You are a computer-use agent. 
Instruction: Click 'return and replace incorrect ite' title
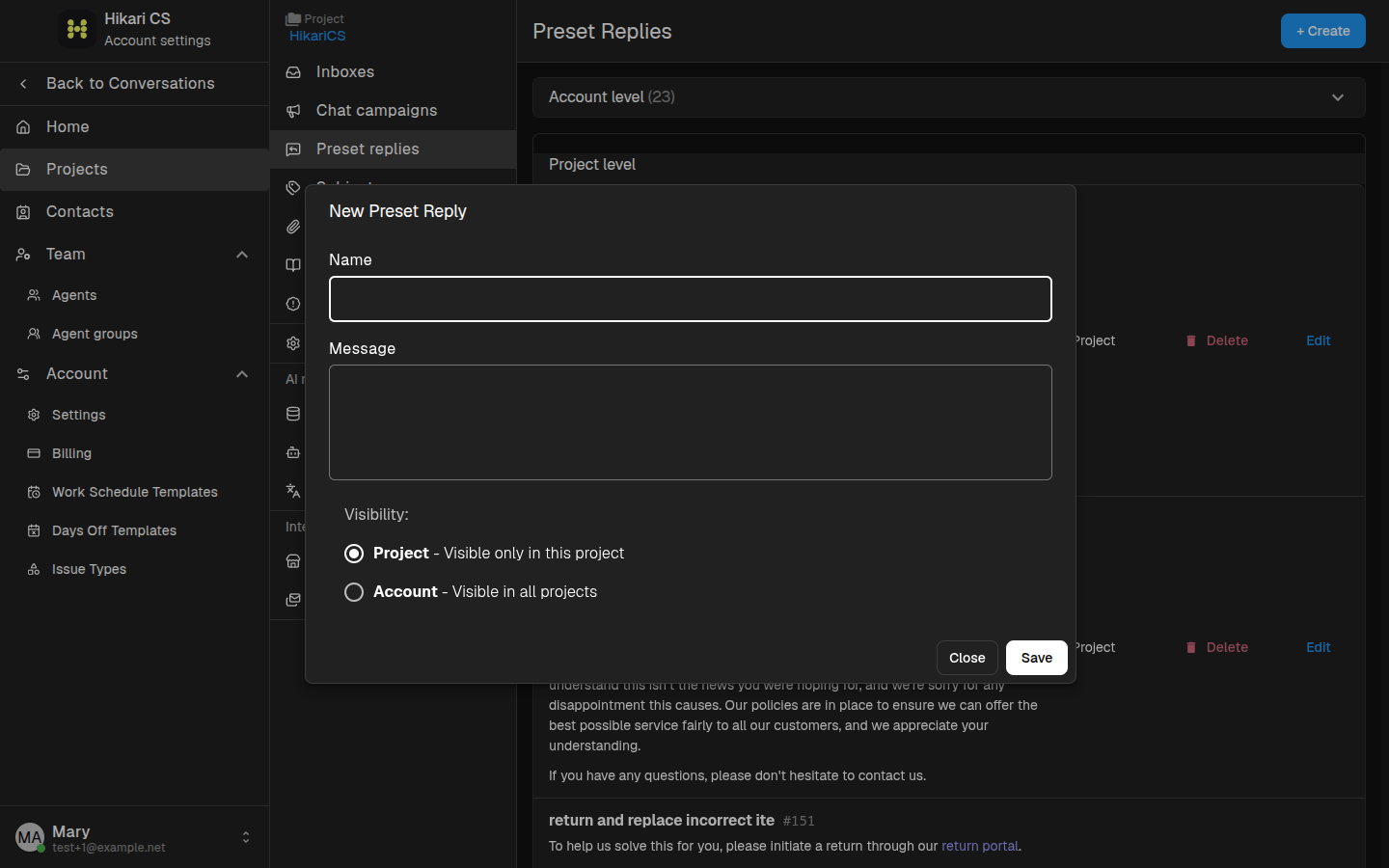coord(662,820)
